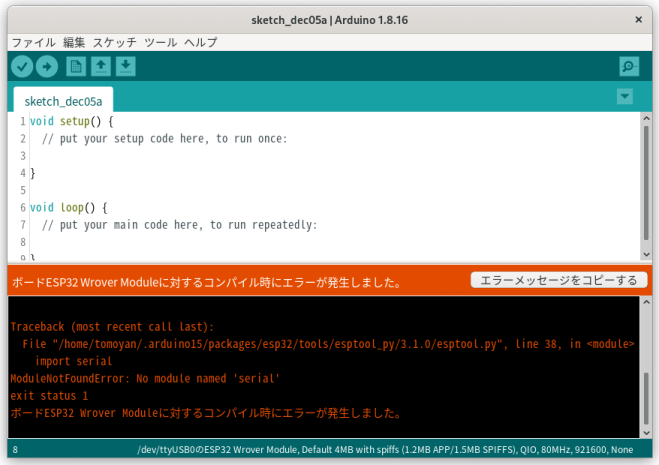Click the line number 8 in status bar
The image size is (659, 465).
[x=15, y=450]
